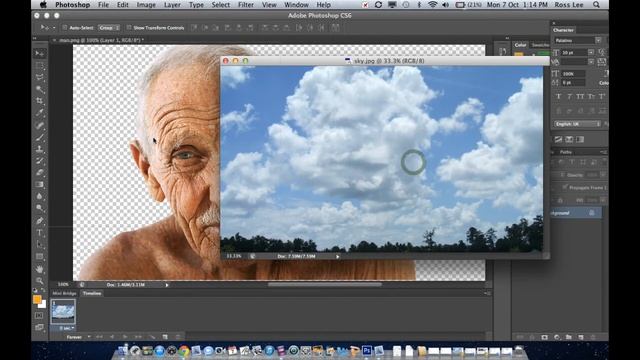Select the History Brush tool
The width and height of the screenshot is (640, 360).
pyautogui.click(x=40, y=161)
